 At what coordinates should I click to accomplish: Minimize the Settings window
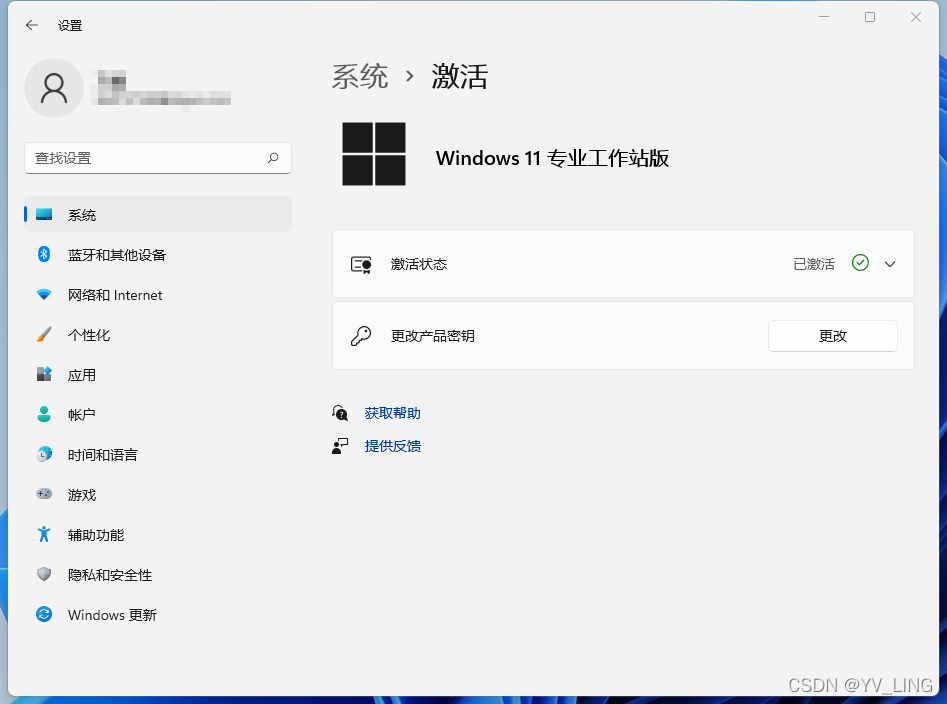[824, 17]
